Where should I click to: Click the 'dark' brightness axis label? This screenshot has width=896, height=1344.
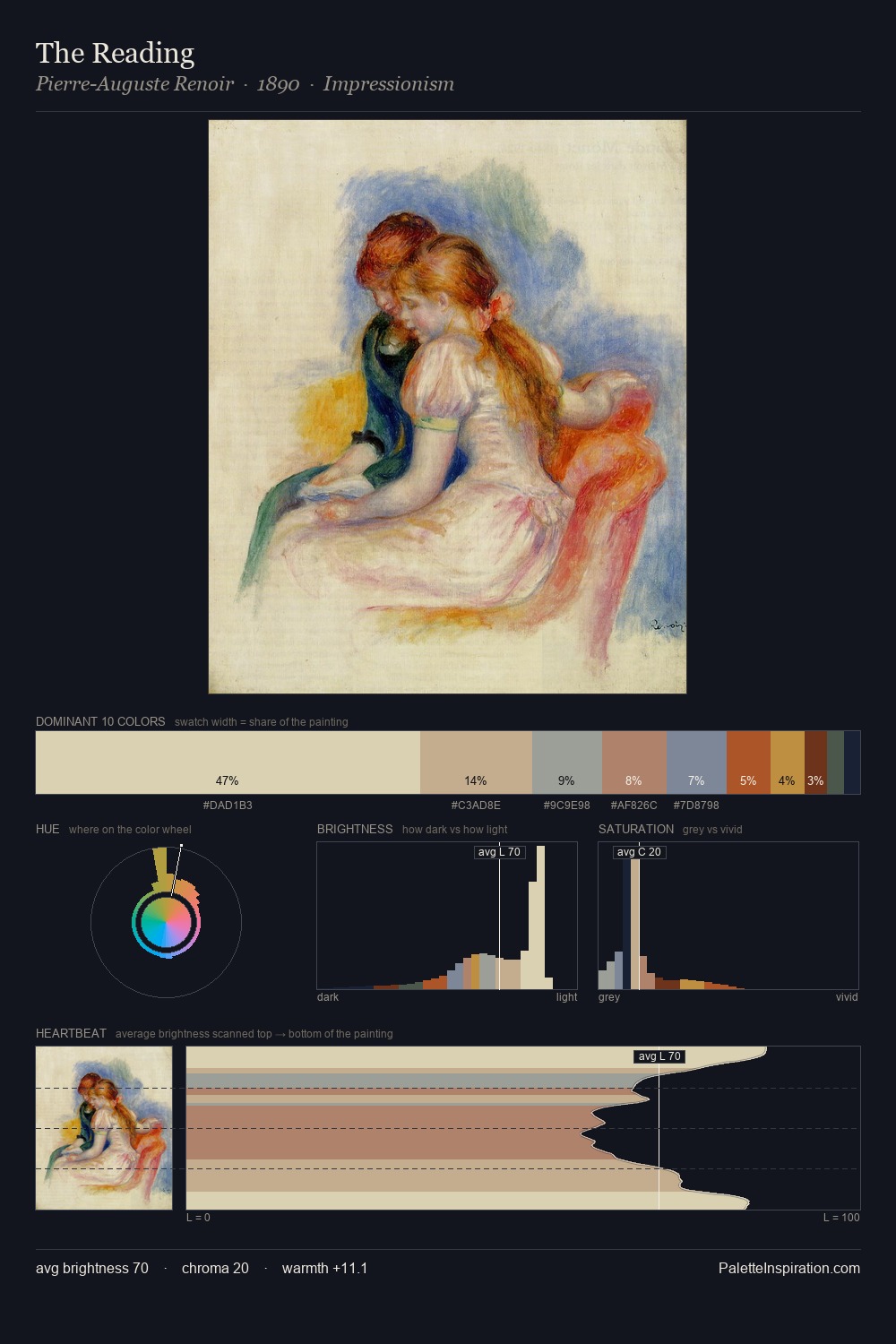tap(328, 997)
